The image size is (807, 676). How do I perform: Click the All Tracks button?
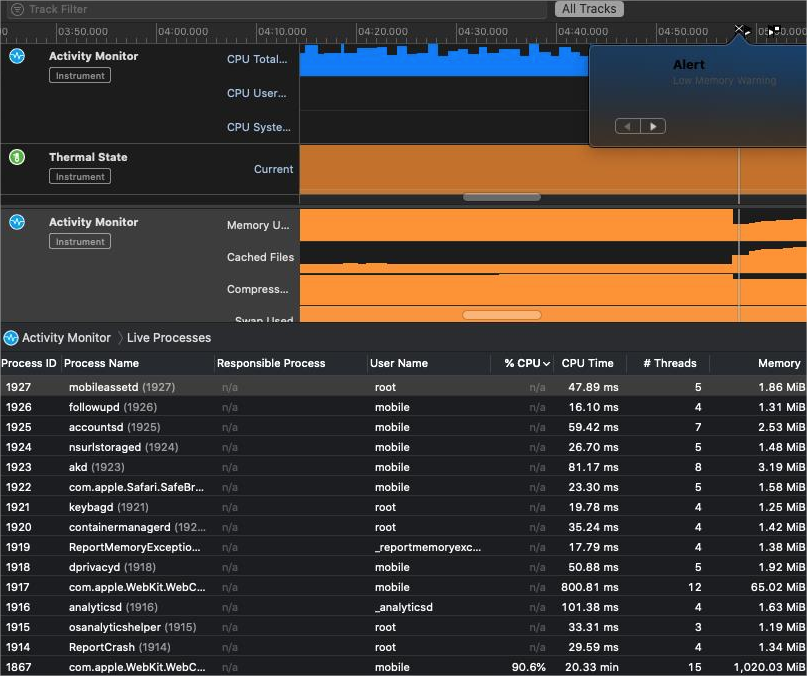click(x=589, y=9)
